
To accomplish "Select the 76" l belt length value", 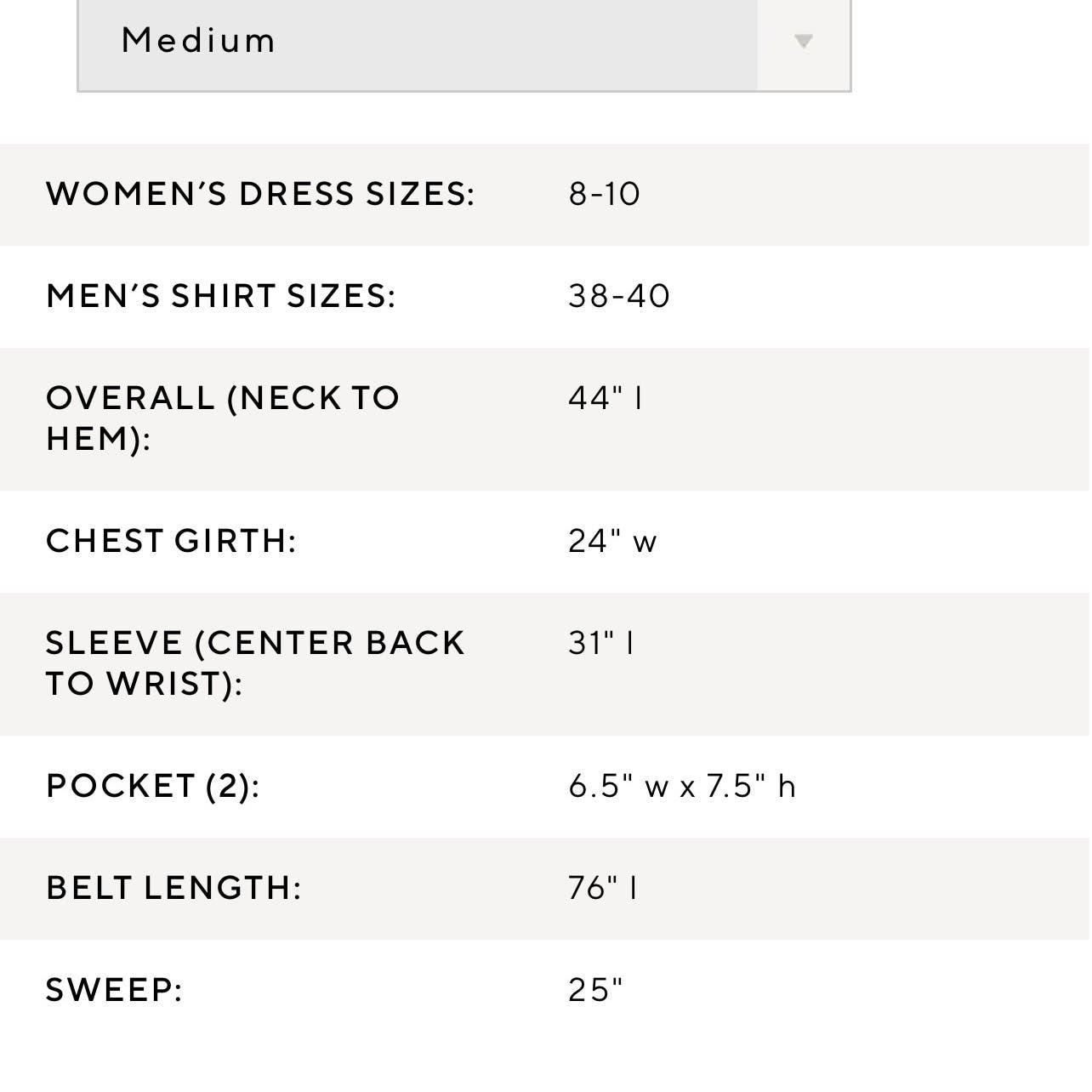I will (602, 888).
